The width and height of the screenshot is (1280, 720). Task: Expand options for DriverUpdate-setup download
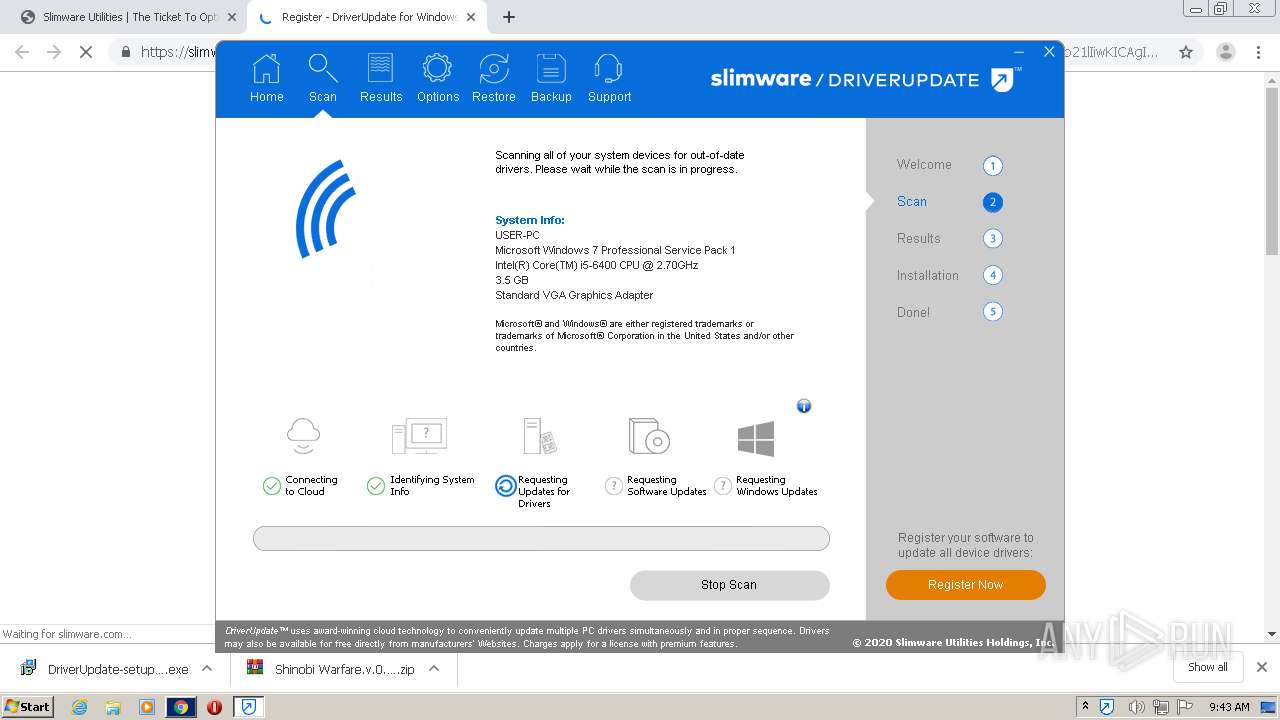coord(207,668)
